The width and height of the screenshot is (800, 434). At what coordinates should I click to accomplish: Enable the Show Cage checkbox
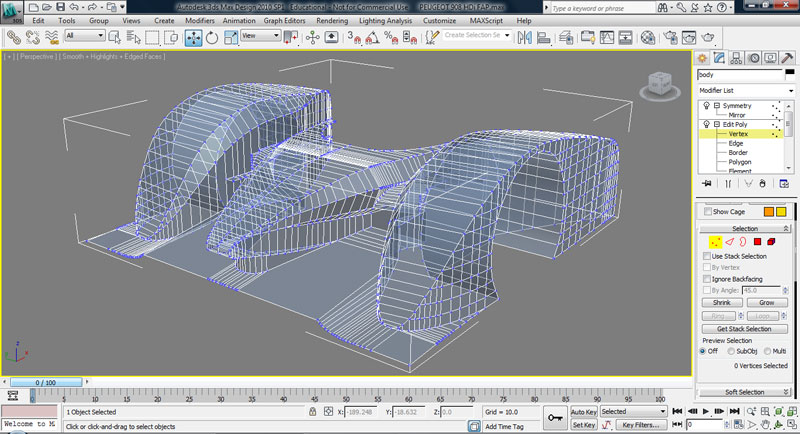[x=707, y=212]
